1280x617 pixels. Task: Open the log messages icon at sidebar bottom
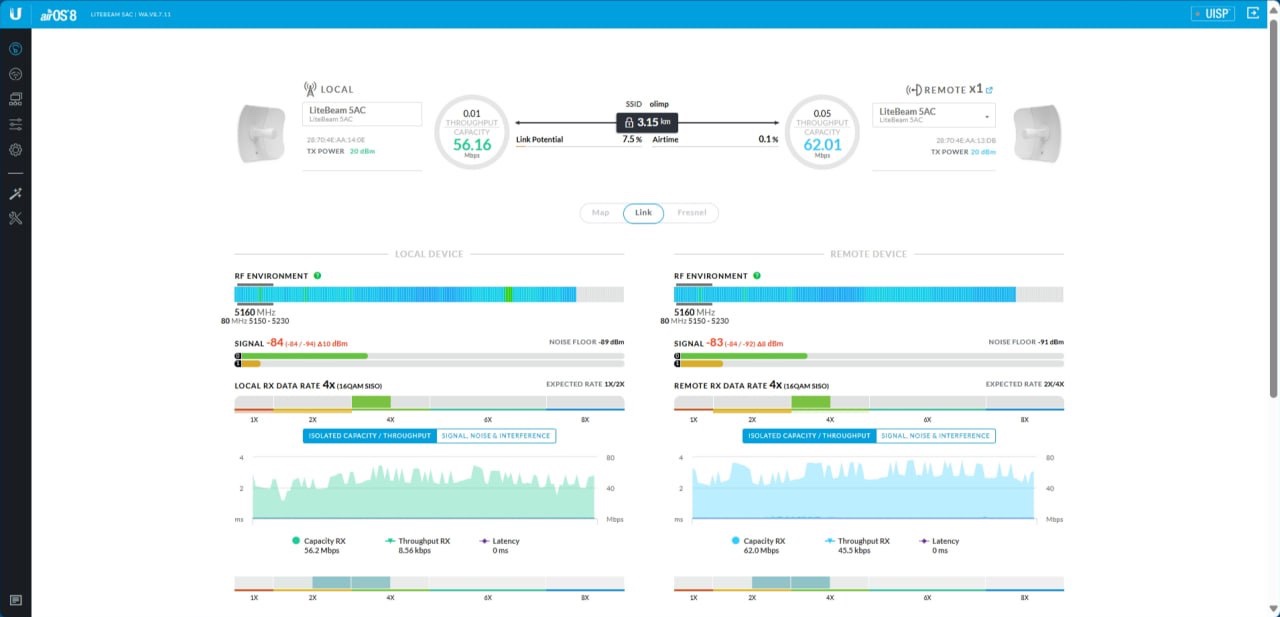[x=15, y=600]
